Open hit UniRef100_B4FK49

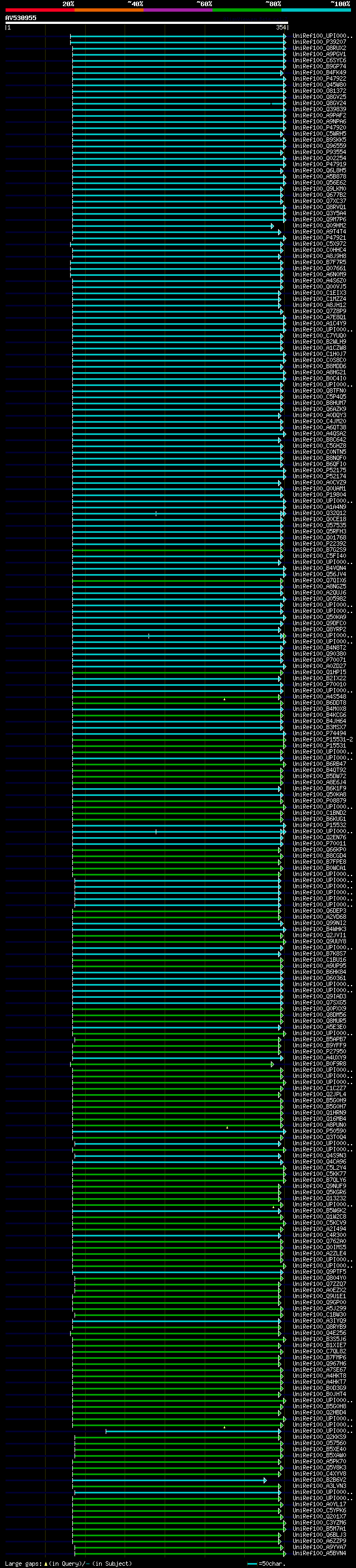pyautogui.click(x=319, y=72)
